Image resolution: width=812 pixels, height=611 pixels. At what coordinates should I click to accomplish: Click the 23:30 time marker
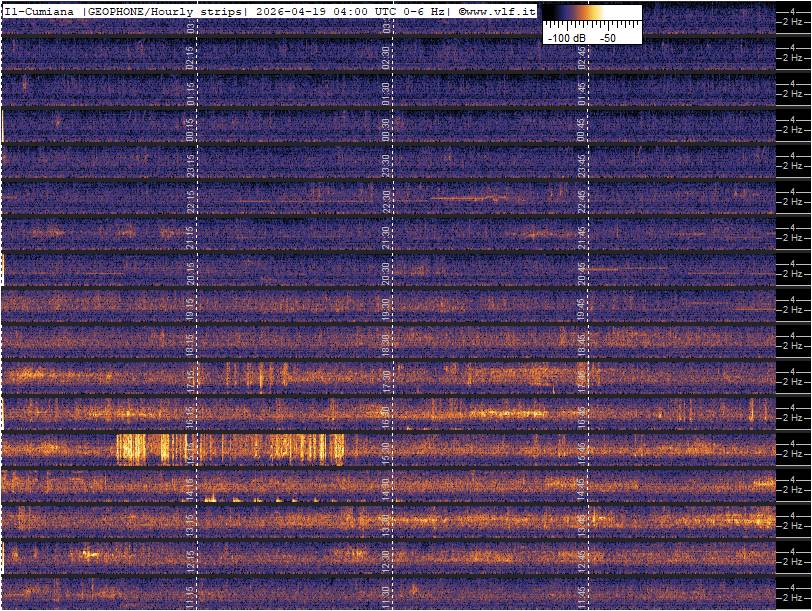pyautogui.click(x=386, y=166)
